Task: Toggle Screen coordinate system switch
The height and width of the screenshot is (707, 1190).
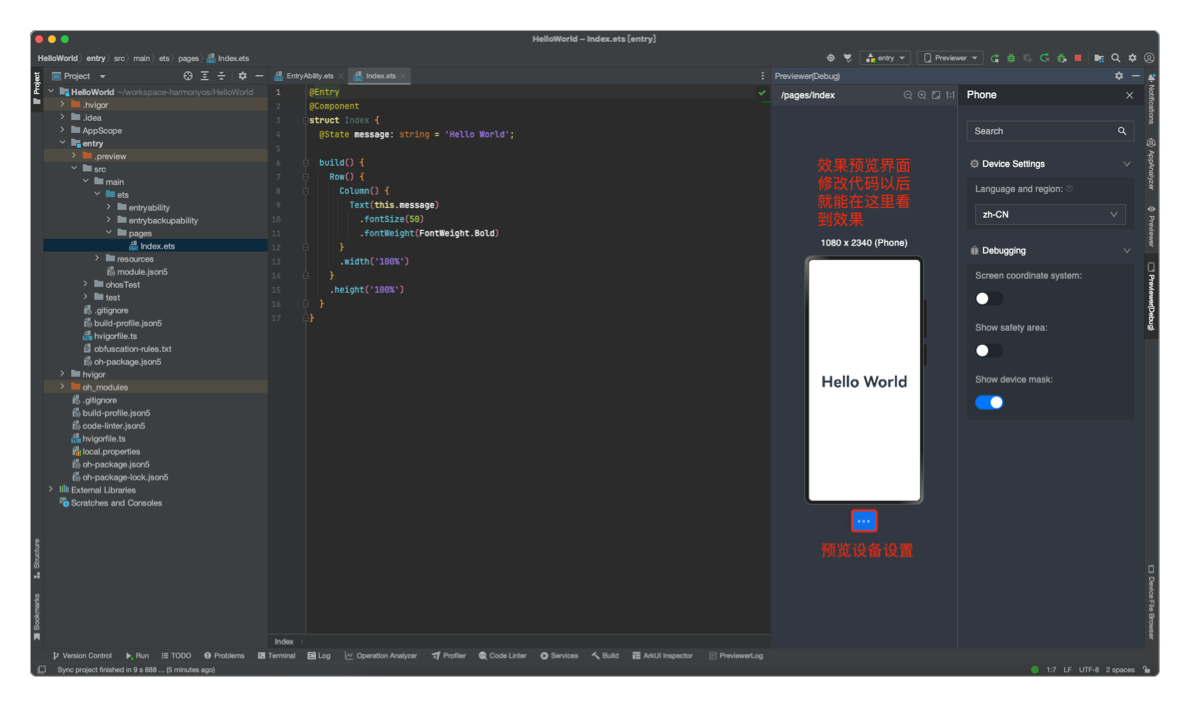Action: tap(988, 299)
